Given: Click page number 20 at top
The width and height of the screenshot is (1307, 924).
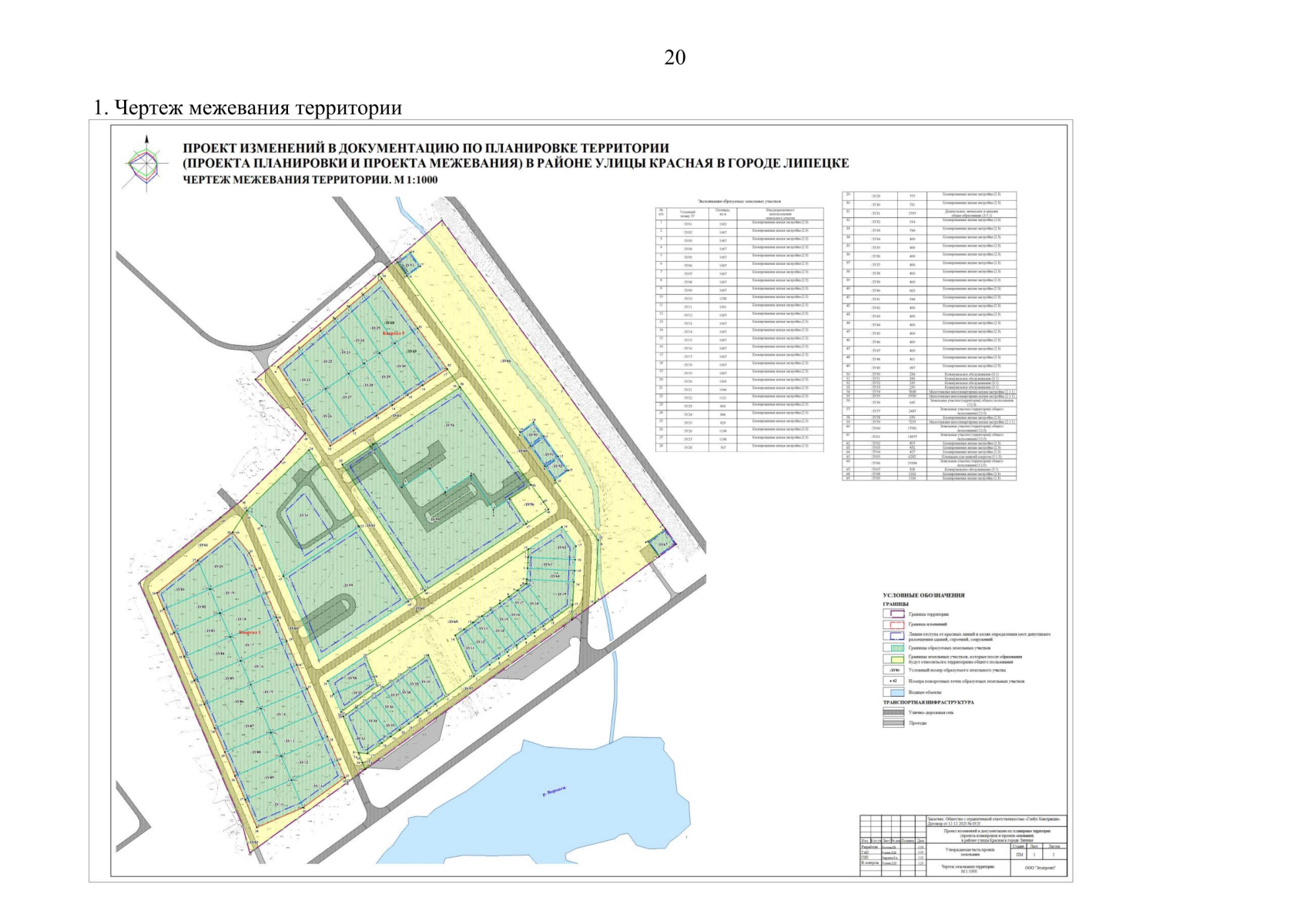Looking at the screenshot, I should 675,58.
